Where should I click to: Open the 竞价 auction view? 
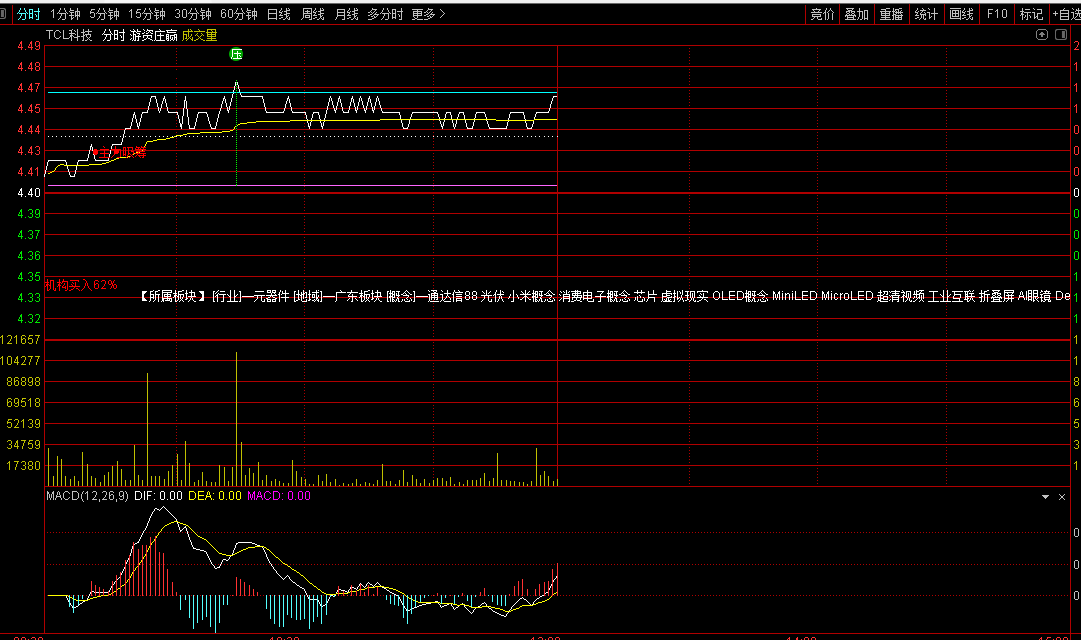[822, 14]
